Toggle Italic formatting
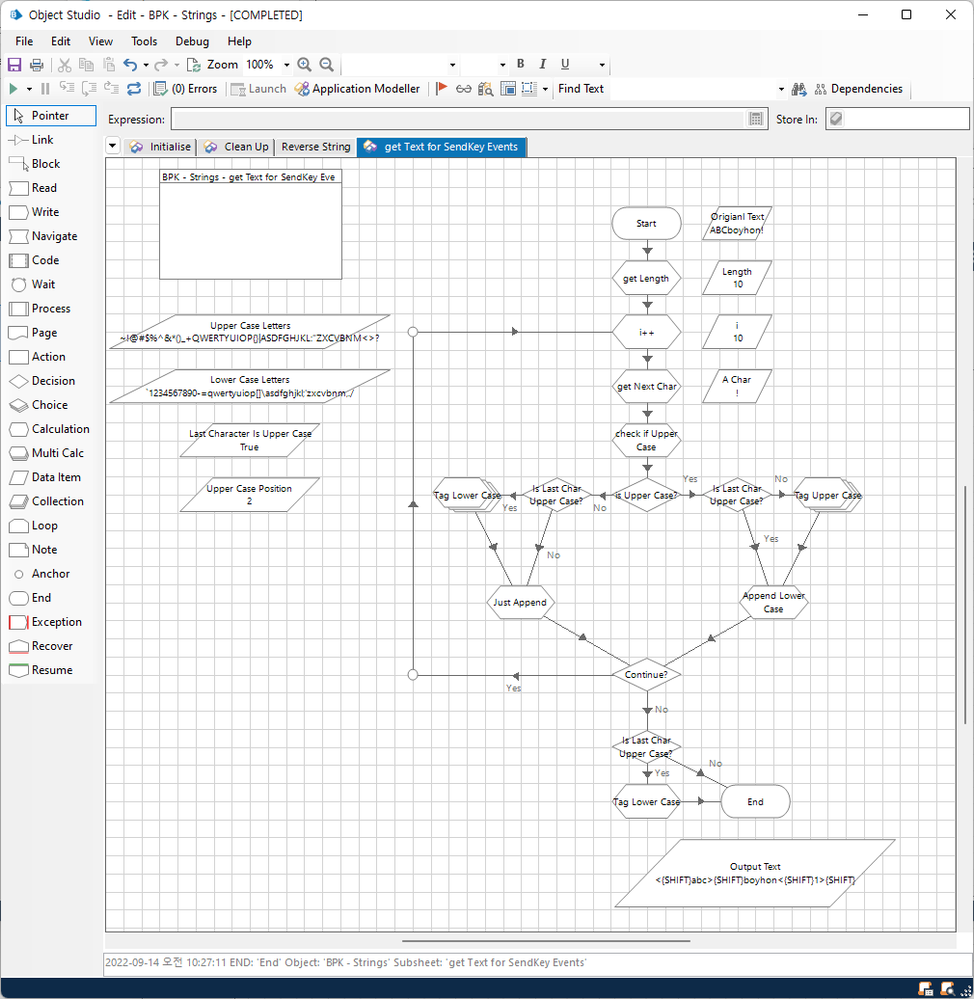The width and height of the screenshot is (974, 999). click(542, 65)
